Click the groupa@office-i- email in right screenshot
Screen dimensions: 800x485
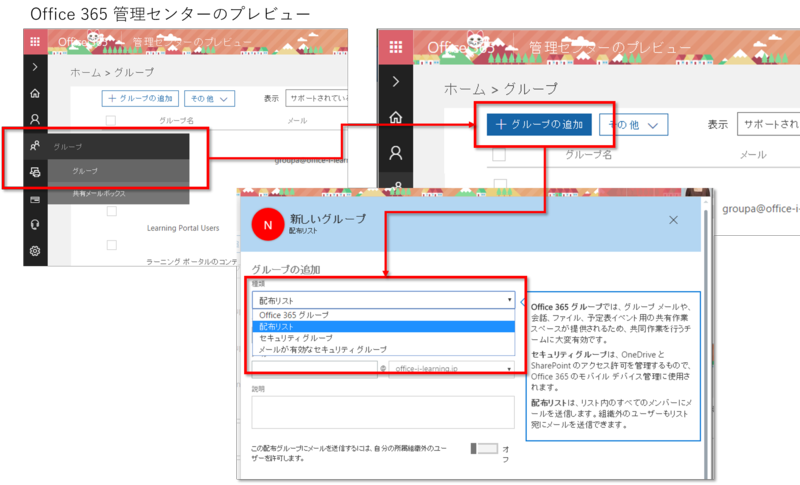click(761, 209)
